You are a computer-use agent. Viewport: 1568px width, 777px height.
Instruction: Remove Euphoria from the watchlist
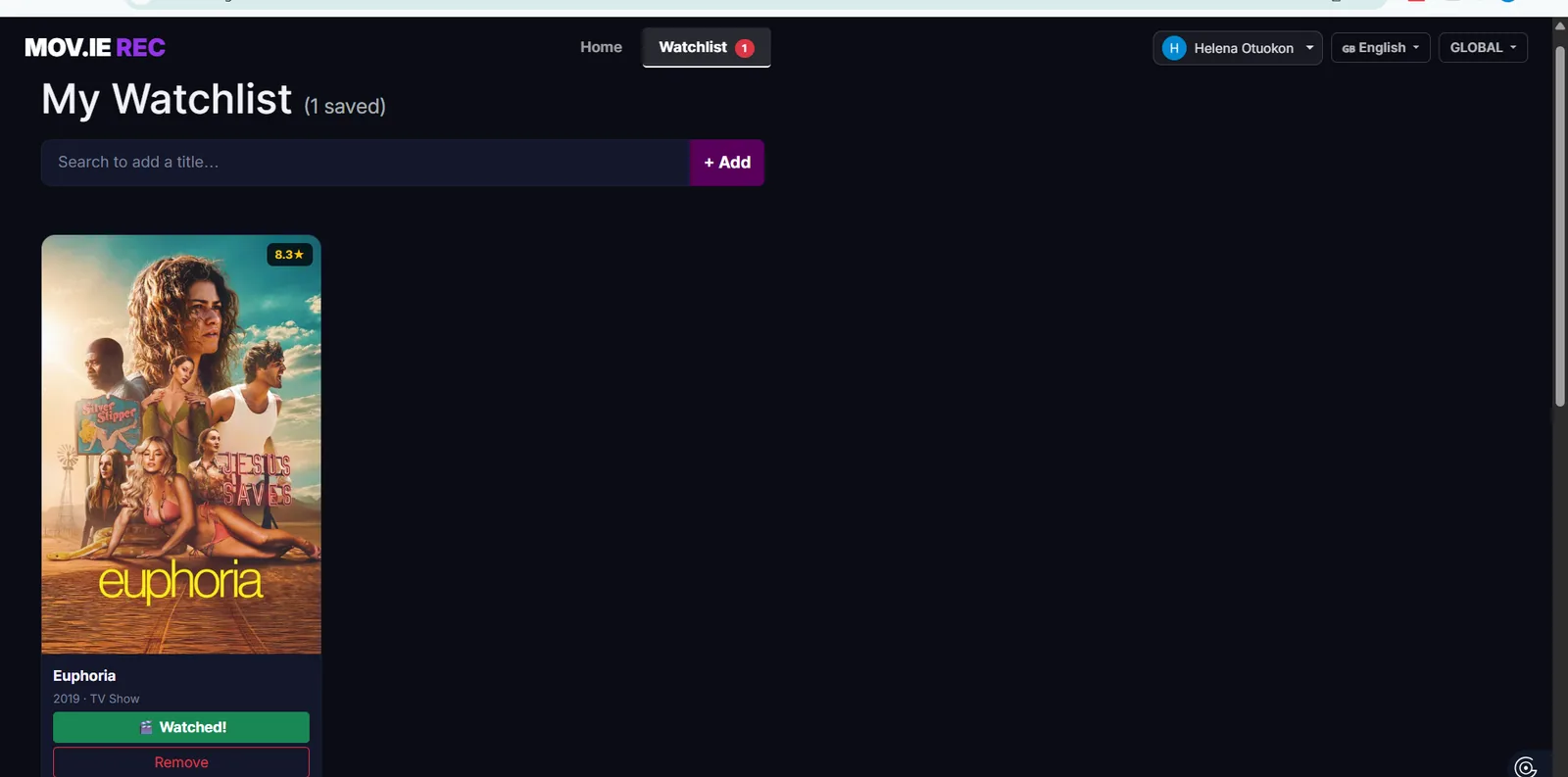[x=181, y=762]
